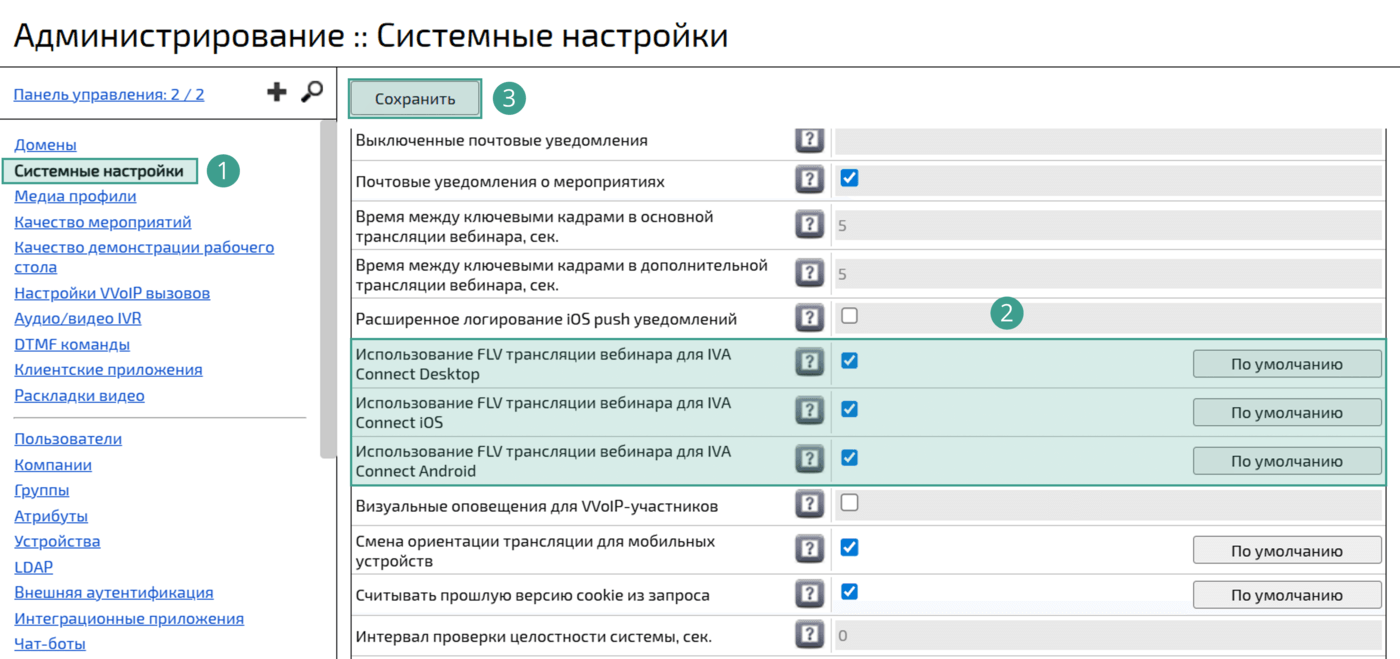Select Медиа профили in sidebar menu
Screen dimensions: 1400x659
coord(75,196)
